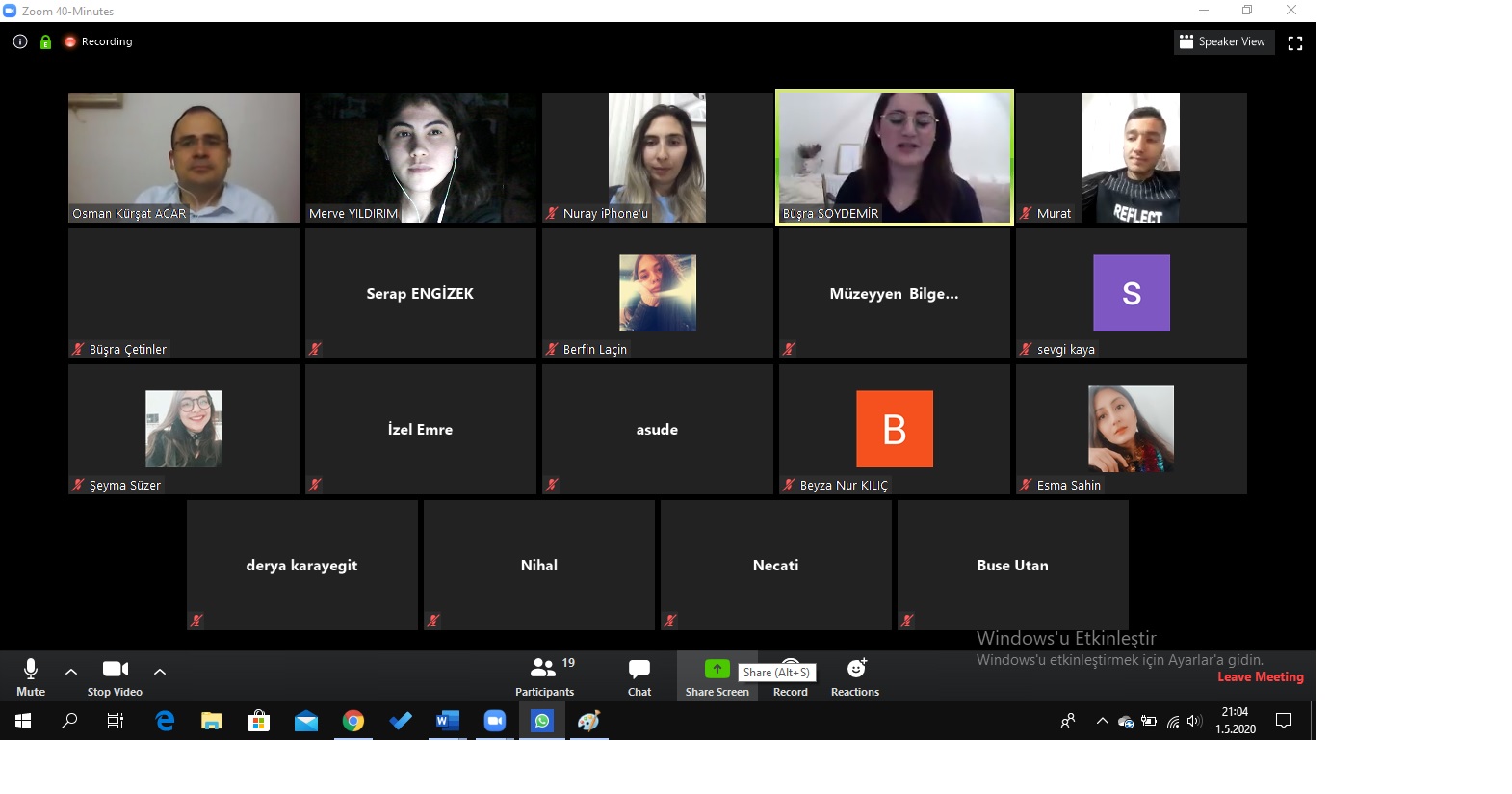The image size is (1512, 794).
Task: Enter full screen mode
Action: pyautogui.click(x=1294, y=42)
